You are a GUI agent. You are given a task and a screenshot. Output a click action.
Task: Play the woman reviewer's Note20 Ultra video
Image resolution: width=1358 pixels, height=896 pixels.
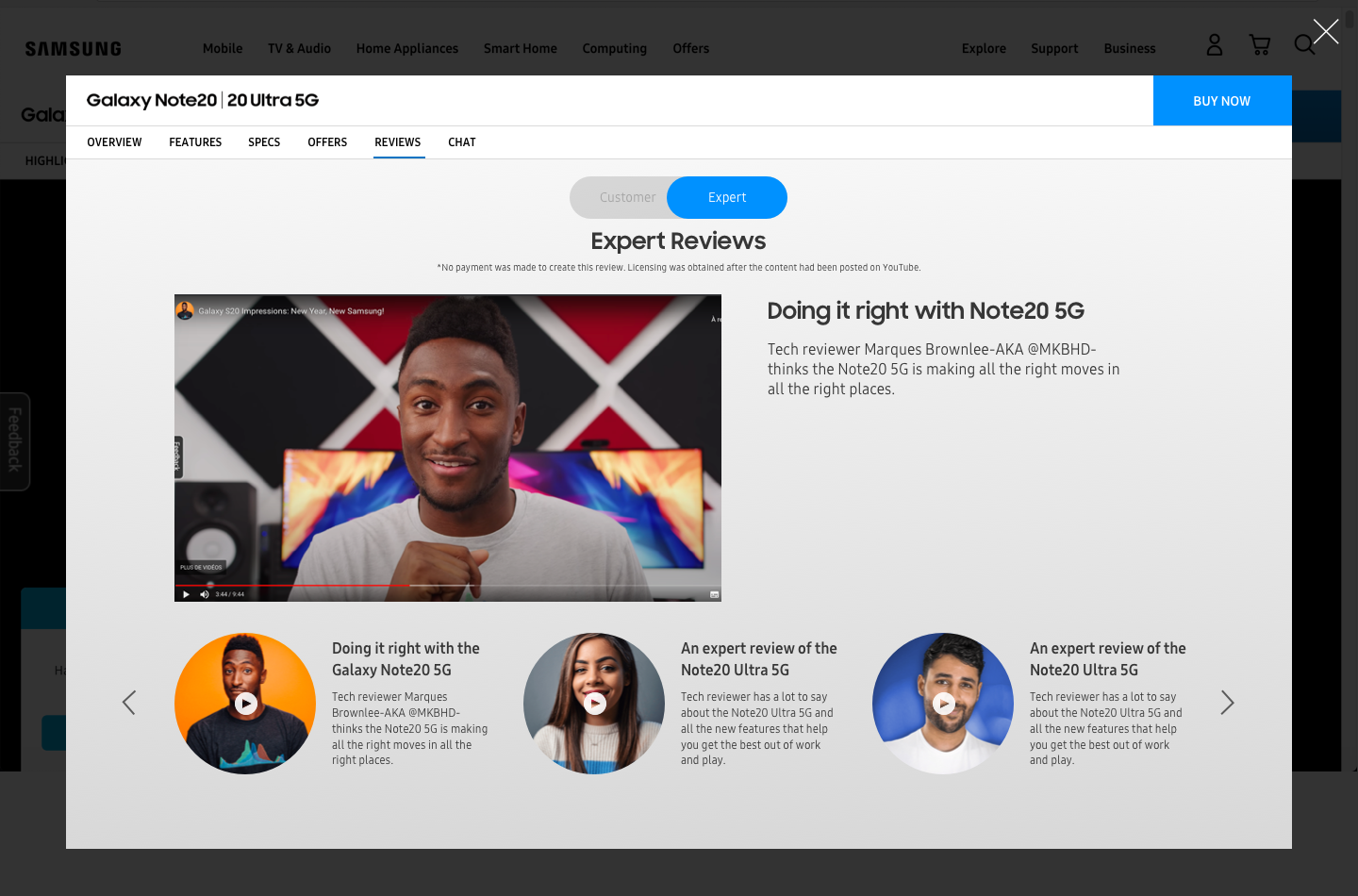[594, 704]
